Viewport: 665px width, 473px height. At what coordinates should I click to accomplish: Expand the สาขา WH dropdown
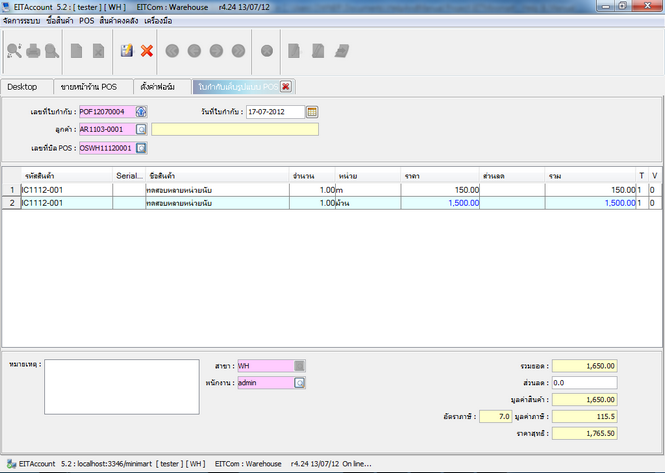point(300,366)
